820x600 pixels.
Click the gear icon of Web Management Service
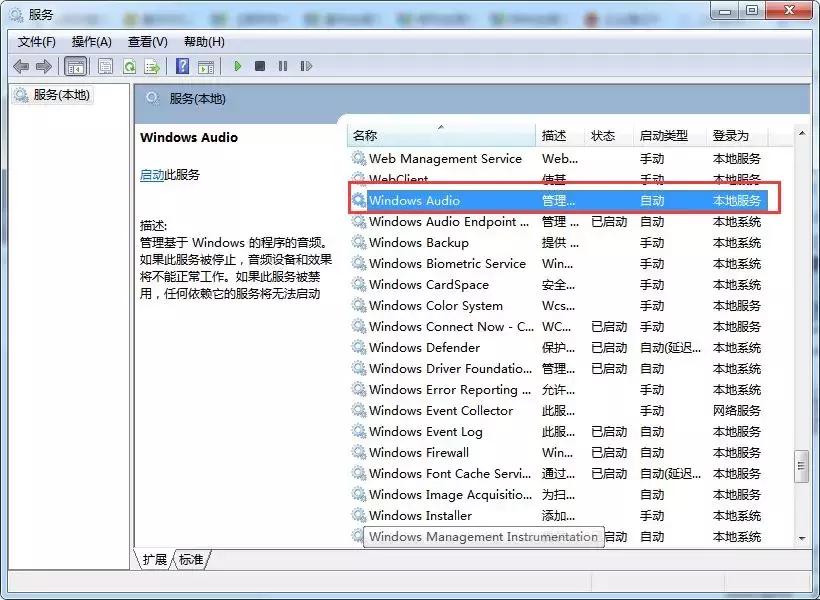coord(359,158)
